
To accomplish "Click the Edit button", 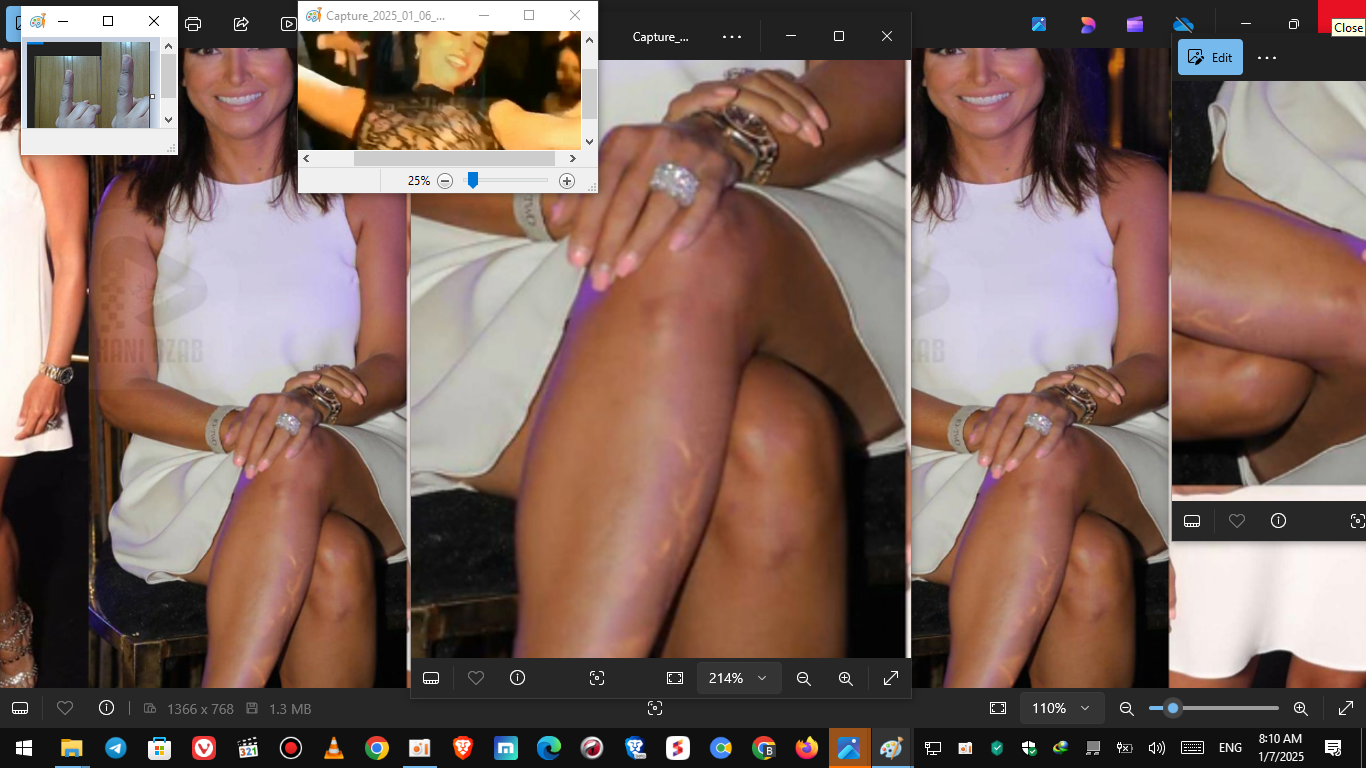I will pos(1210,58).
